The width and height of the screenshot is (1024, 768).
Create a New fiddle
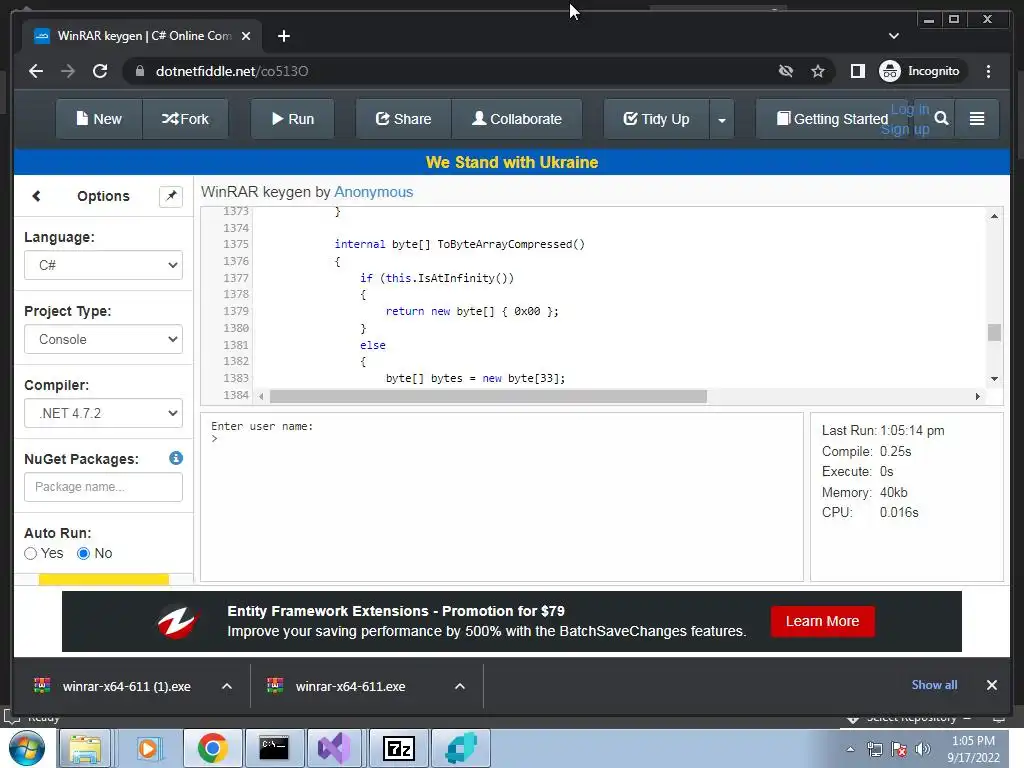99,119
